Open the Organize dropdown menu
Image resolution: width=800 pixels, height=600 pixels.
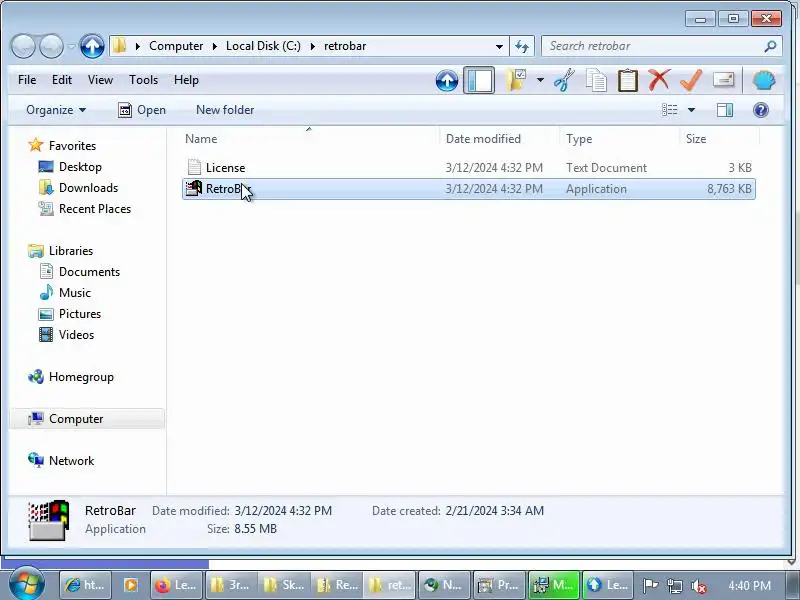click(56, 110)
